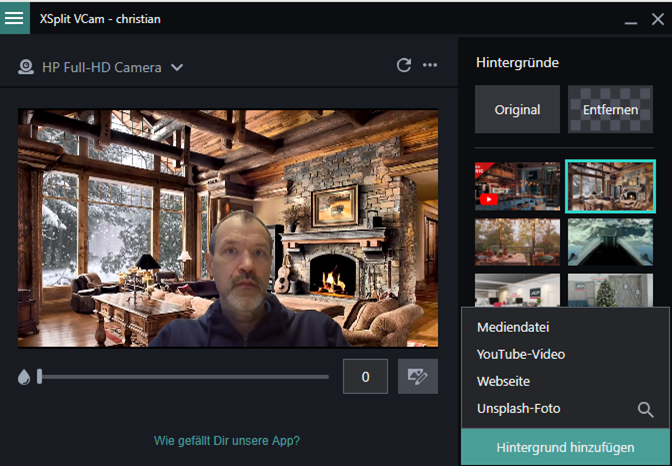Choose Entfernen to remove the background
Screen dimensions: 672x466
[x=610, y=109]
